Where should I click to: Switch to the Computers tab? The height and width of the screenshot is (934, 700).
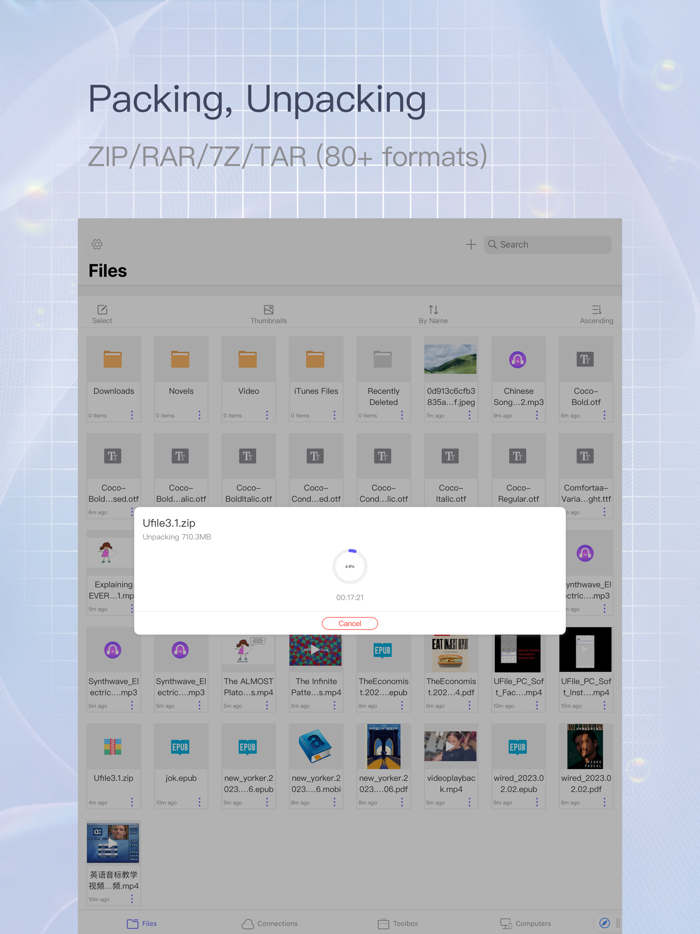point(525,923)
